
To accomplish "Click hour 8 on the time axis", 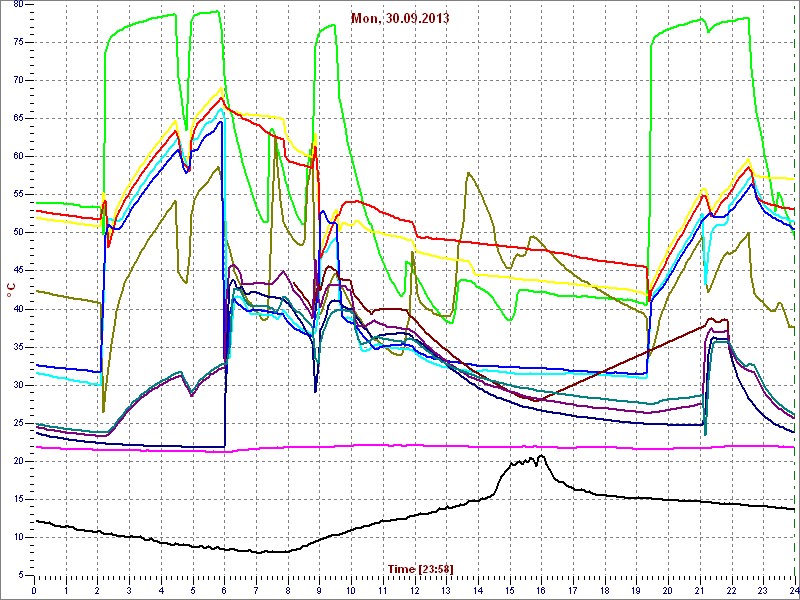I will tap(288, 590).
